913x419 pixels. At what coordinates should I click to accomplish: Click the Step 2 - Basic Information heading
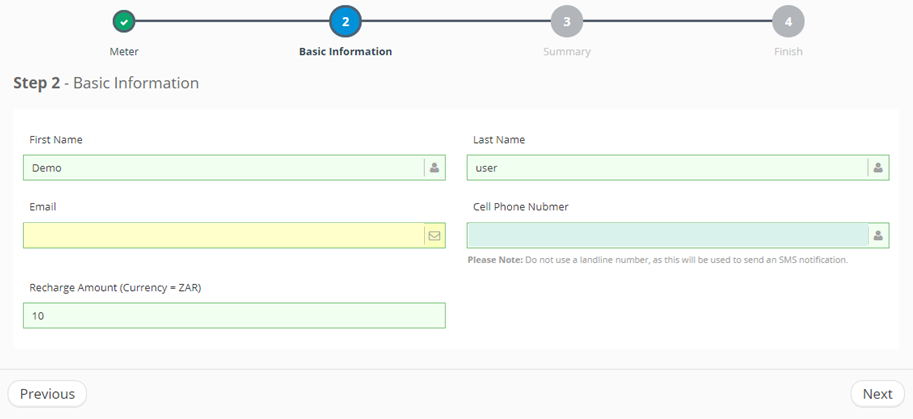point(106,83)
